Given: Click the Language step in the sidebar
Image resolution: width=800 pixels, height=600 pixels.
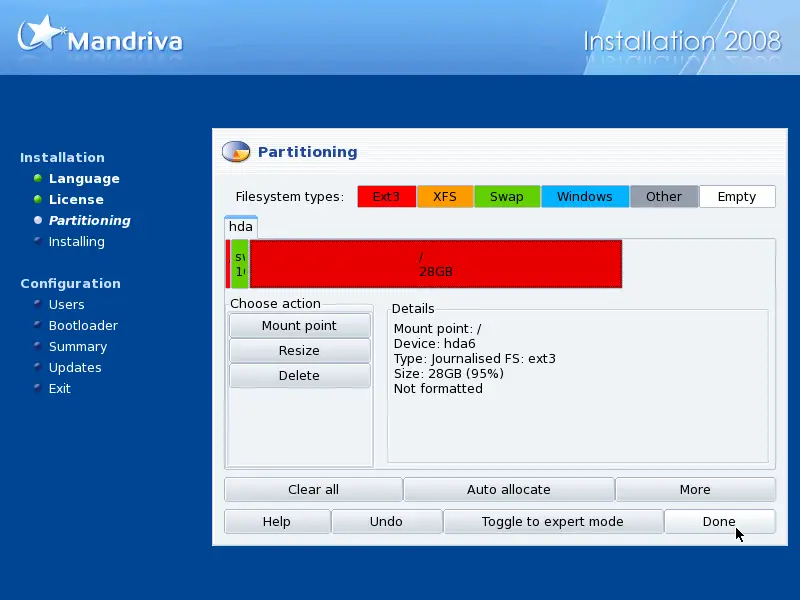Looking at the screenshot, I should coord(84,179).
